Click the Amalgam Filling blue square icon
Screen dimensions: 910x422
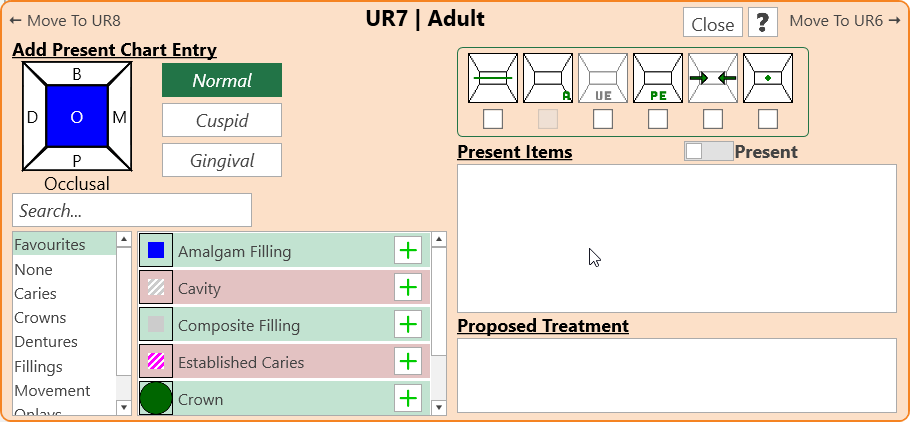tap(156, 251)
